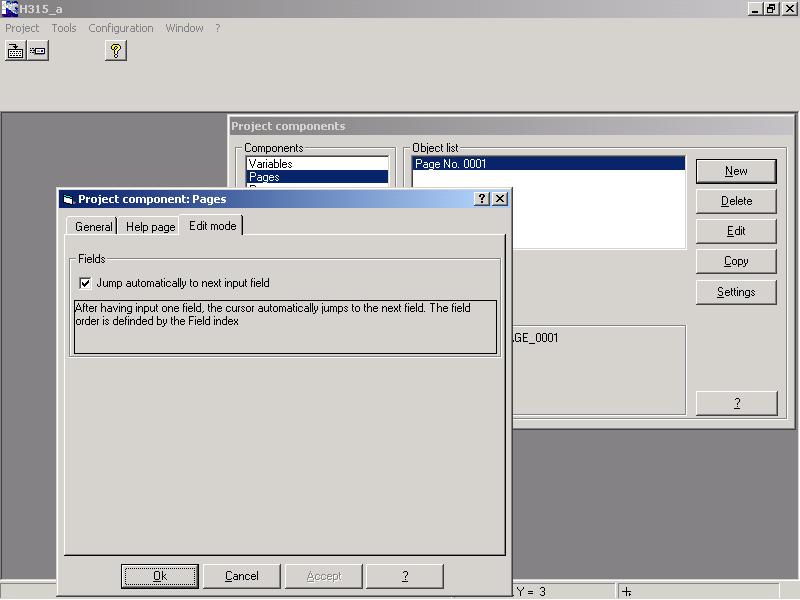Open the Configuration menu

121,28
